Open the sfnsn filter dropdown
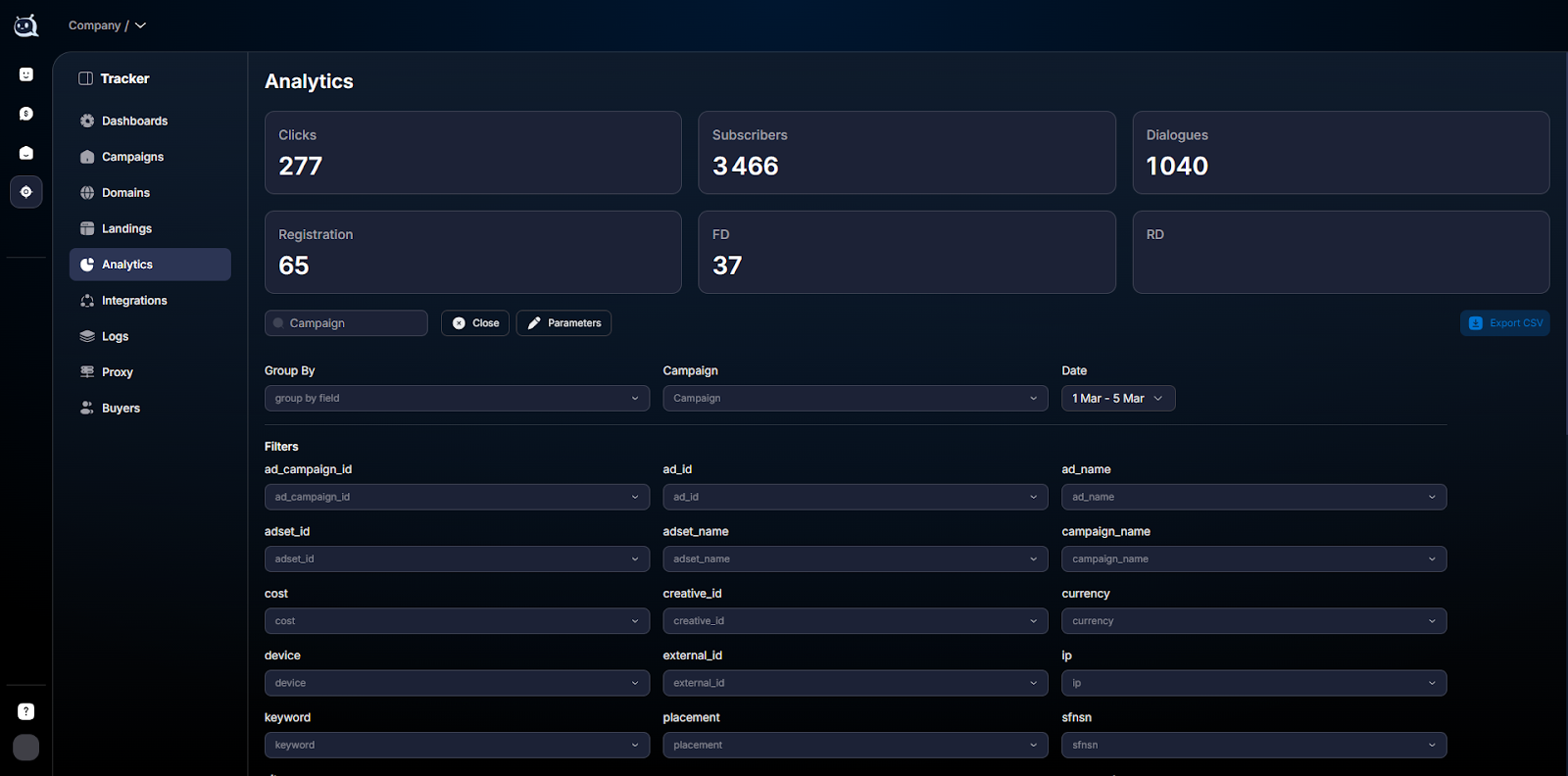1568x776 pixels. click(x=1253, y=746)
